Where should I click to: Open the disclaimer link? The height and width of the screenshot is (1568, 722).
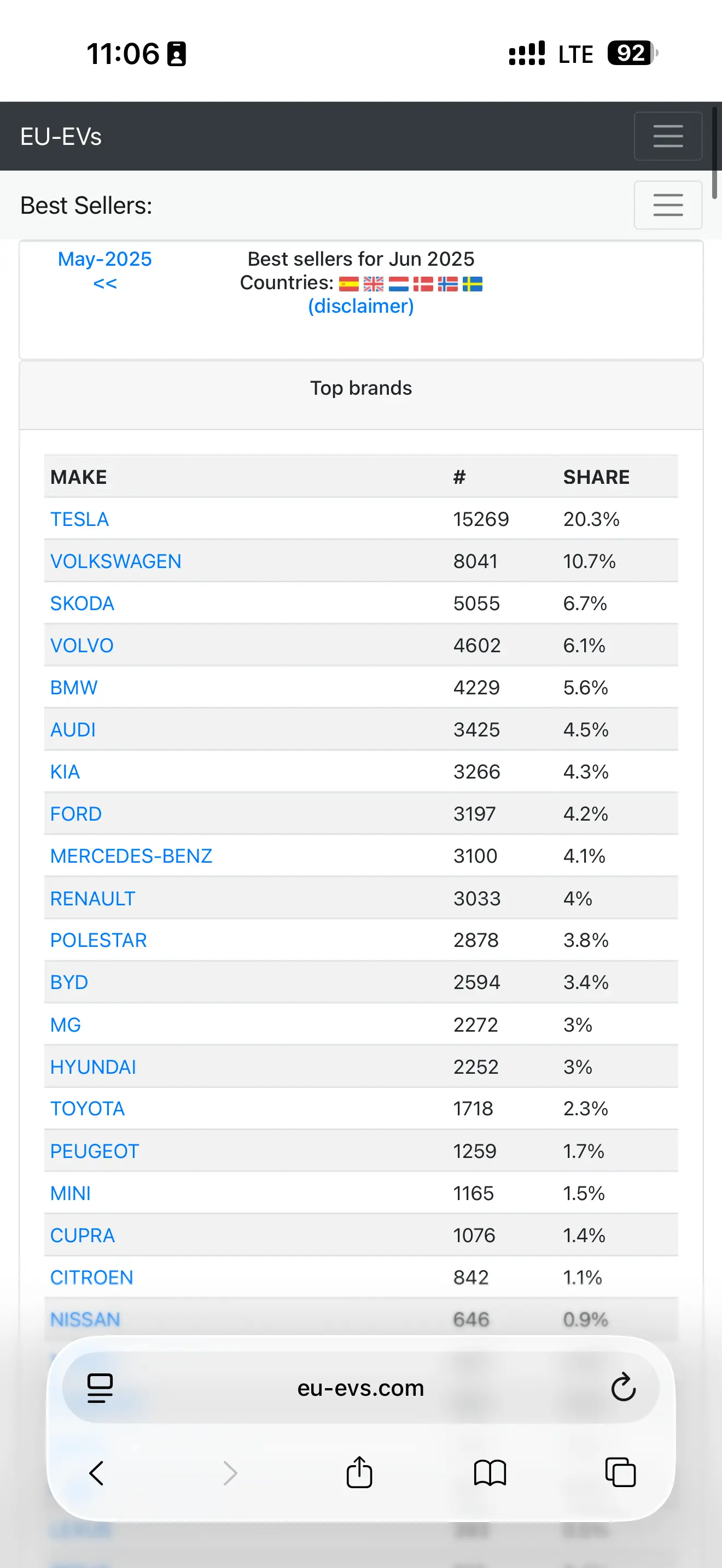[361, 306]
